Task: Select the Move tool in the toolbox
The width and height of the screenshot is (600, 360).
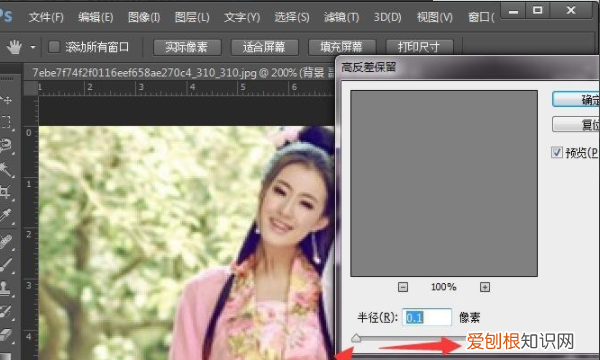Action: point(6,101)
